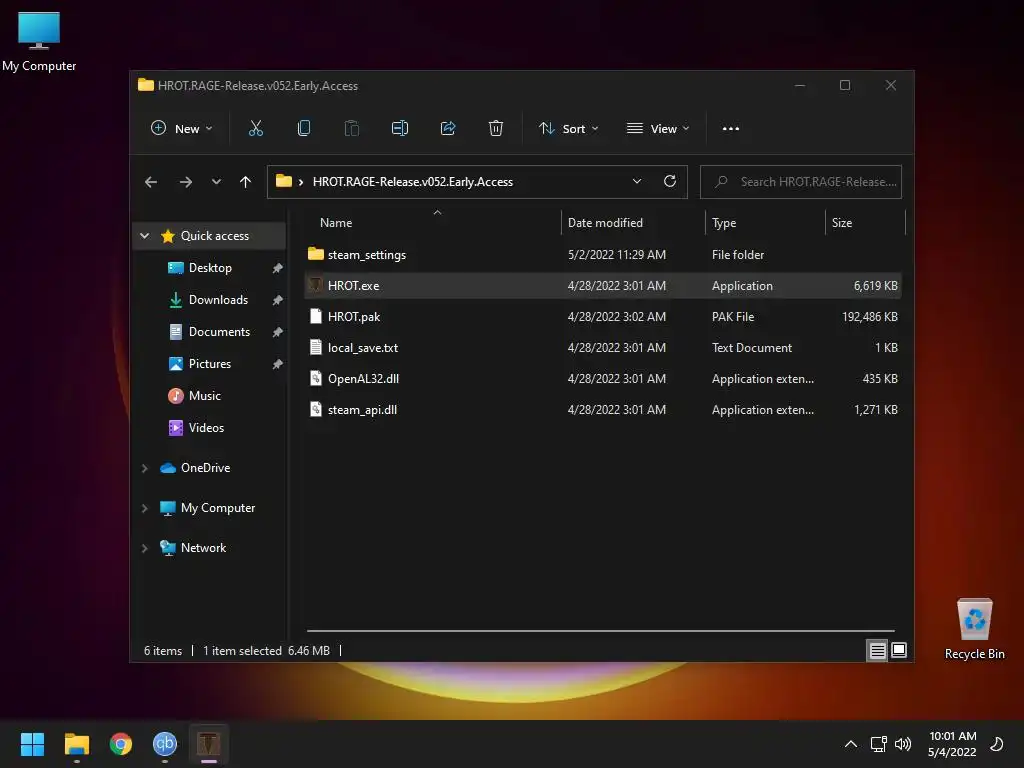The height and width of the screenshot is (768, 1024).
Task: Click the Cut scissors icon
Action: (x=255, y=129)
